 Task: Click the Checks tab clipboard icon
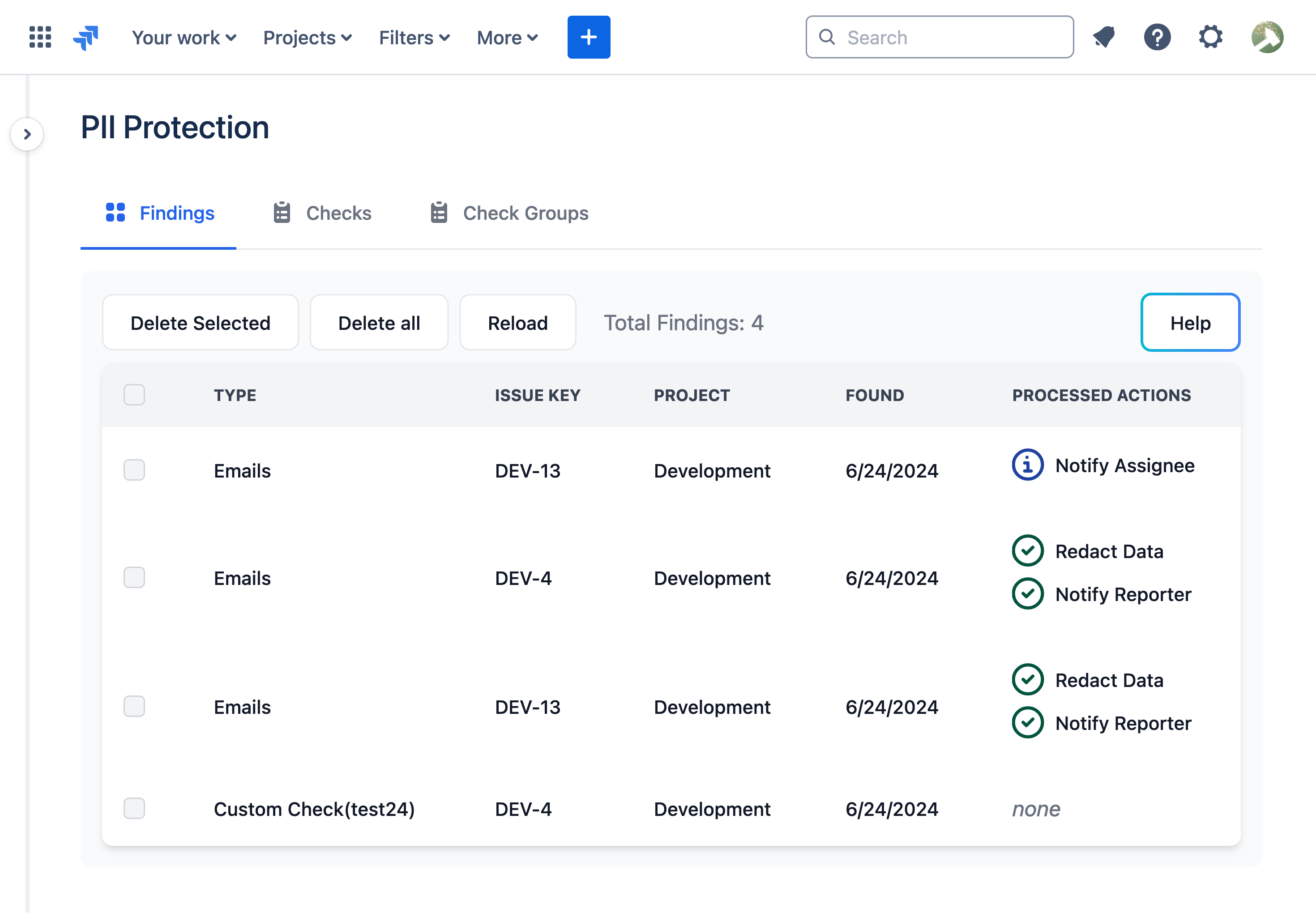(x=282, y=212)
